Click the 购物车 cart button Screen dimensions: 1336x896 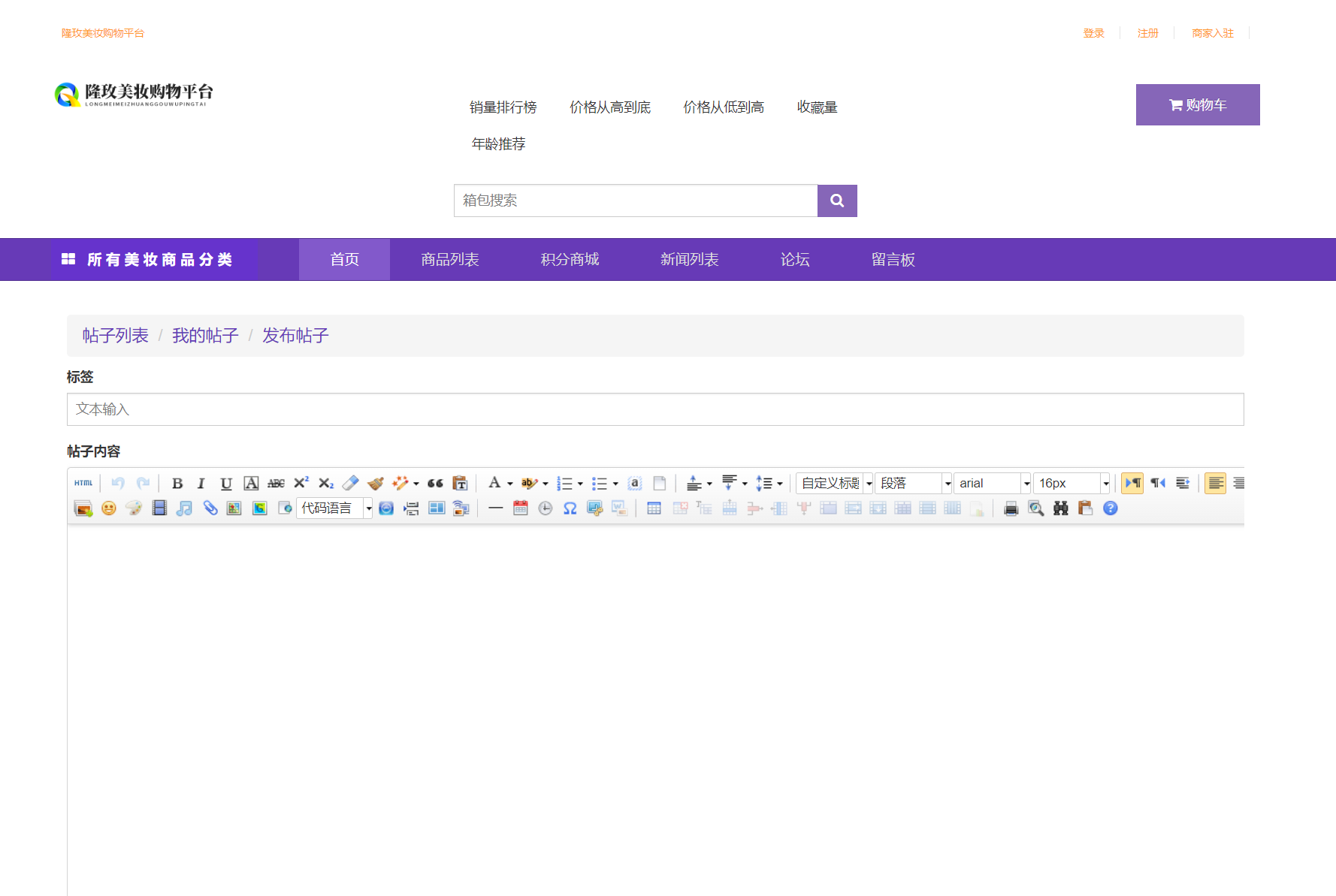tap(1198, 105)
